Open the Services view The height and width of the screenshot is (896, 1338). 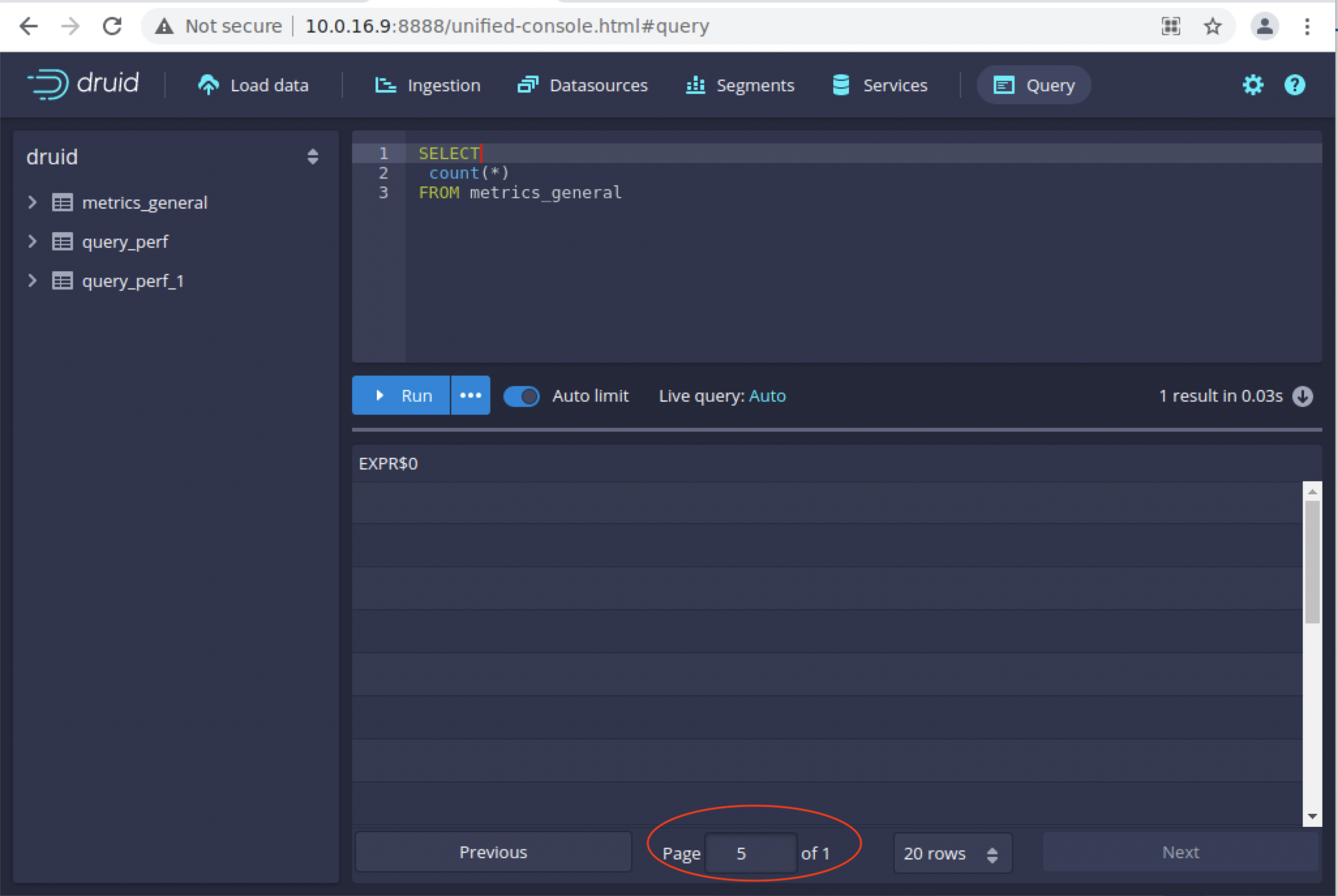pyautogui.click(x=880, y=85)
